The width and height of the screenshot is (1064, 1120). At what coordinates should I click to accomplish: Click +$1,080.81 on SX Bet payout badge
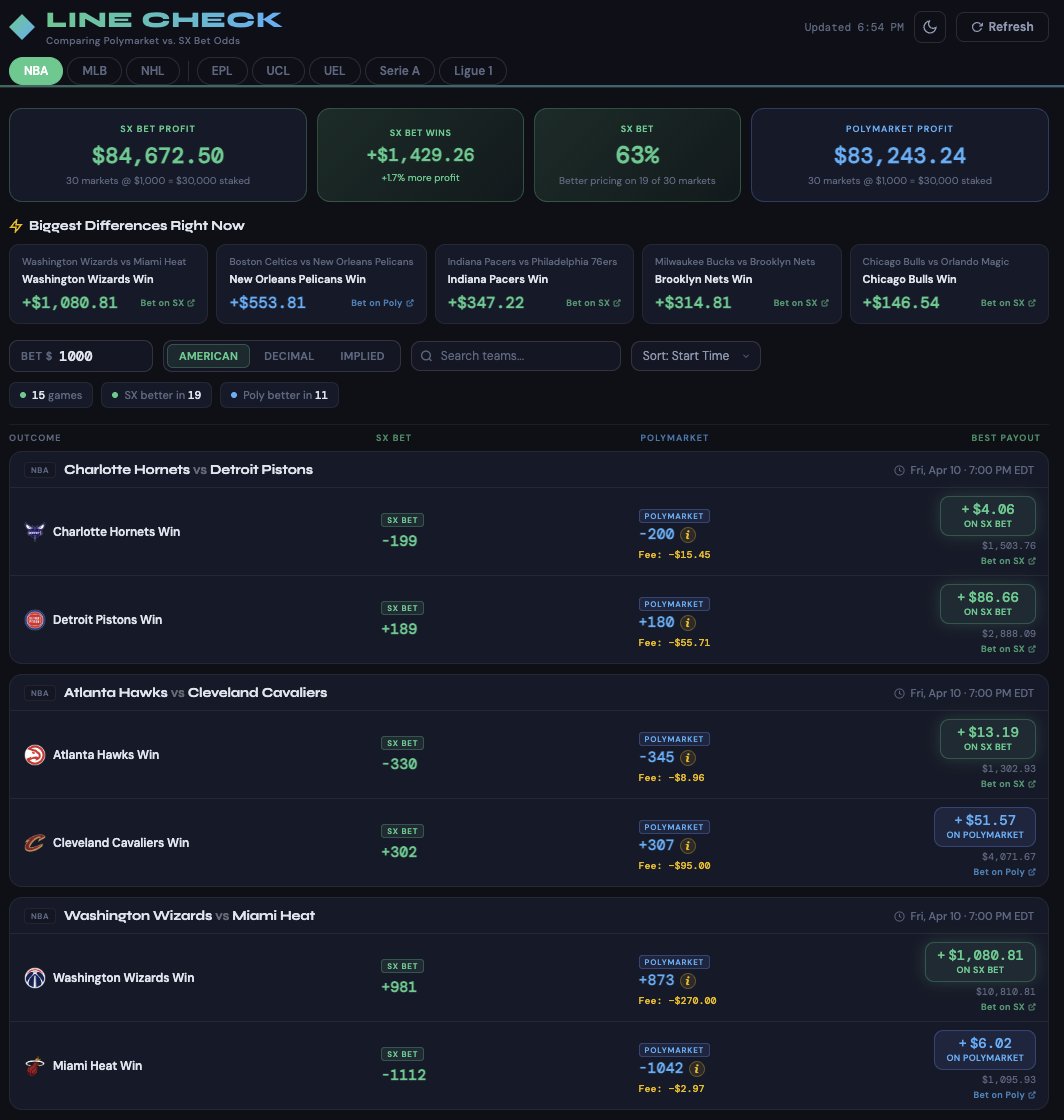tap(980, 961)
